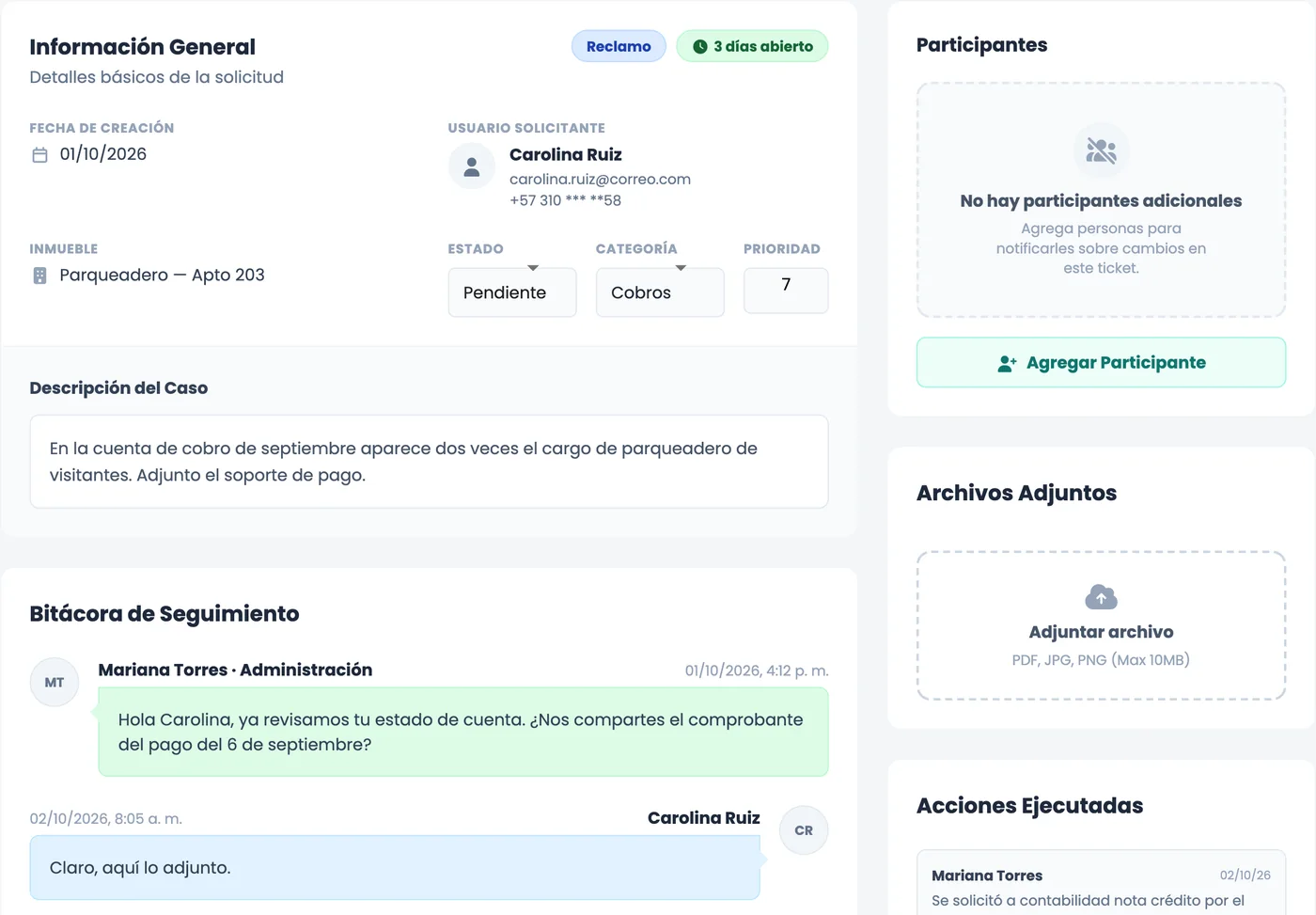The height and width of the screenshot is (915, 1316).
Task: Open the Categoría dropdown showing Cobros
Action: (x=660, y=292)
